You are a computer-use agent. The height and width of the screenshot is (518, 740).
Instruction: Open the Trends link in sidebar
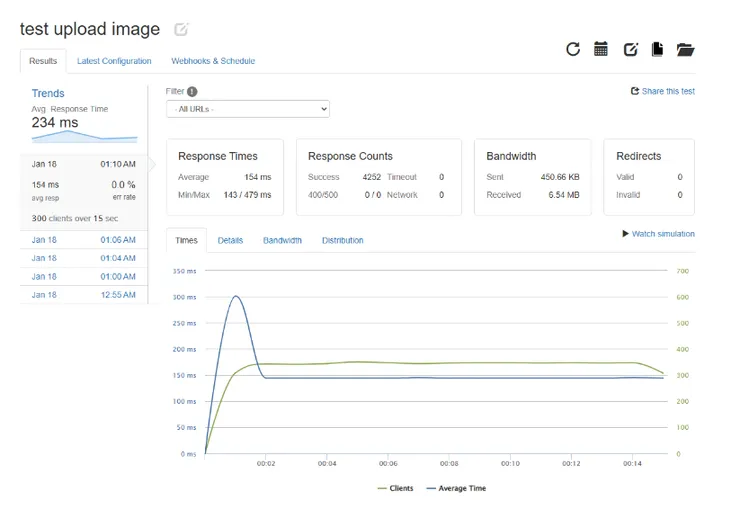pos(48,94)
